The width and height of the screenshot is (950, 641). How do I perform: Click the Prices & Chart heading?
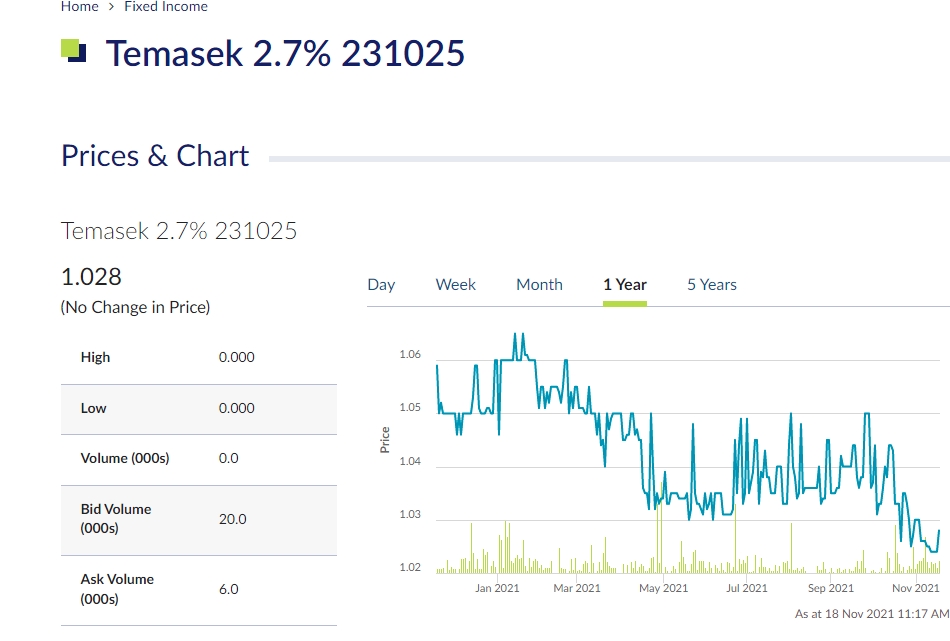[155, 157]
